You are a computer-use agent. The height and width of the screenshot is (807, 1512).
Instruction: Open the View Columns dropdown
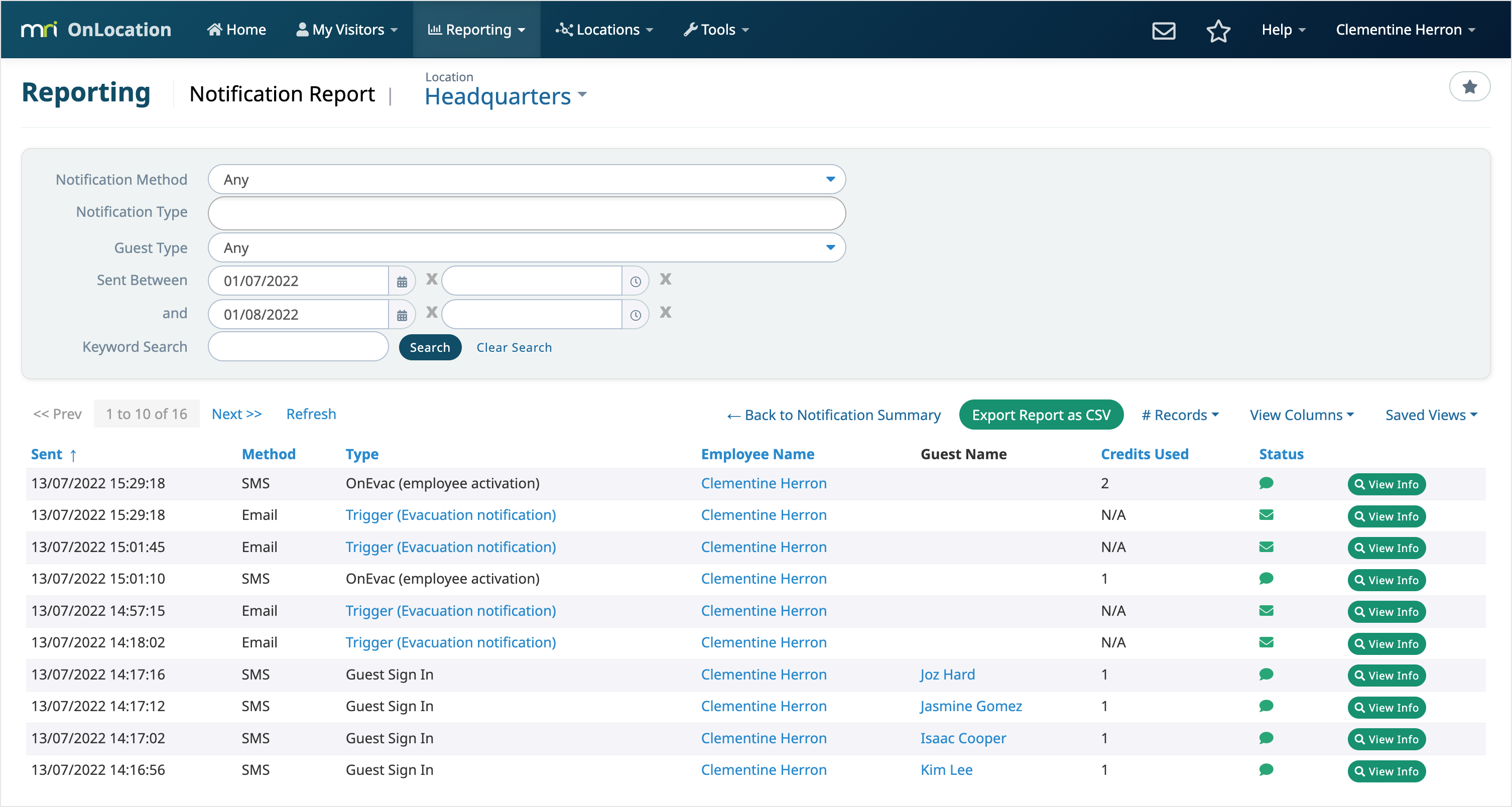pos(1301,415)
